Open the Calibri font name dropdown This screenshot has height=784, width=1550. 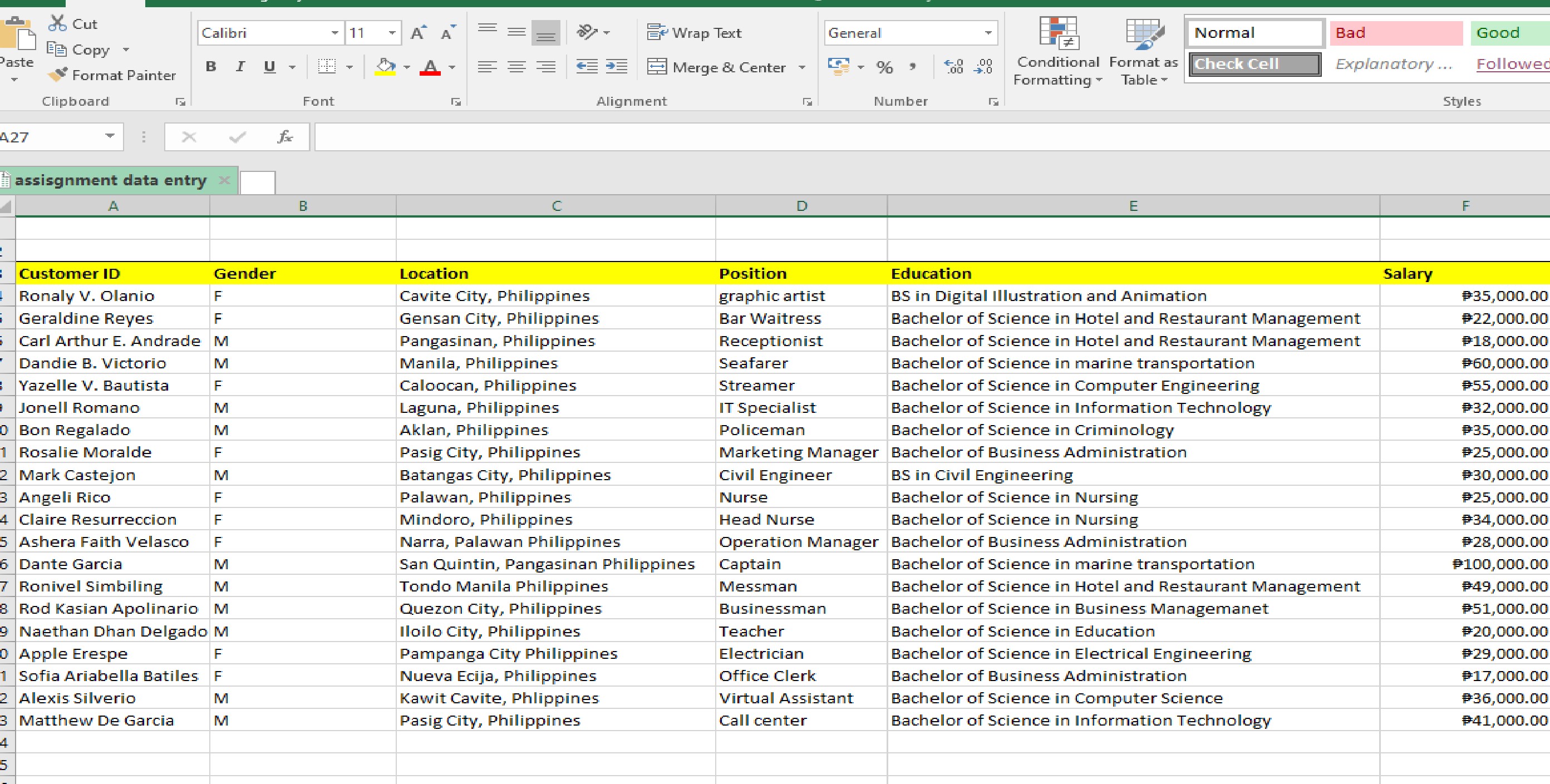334,33
